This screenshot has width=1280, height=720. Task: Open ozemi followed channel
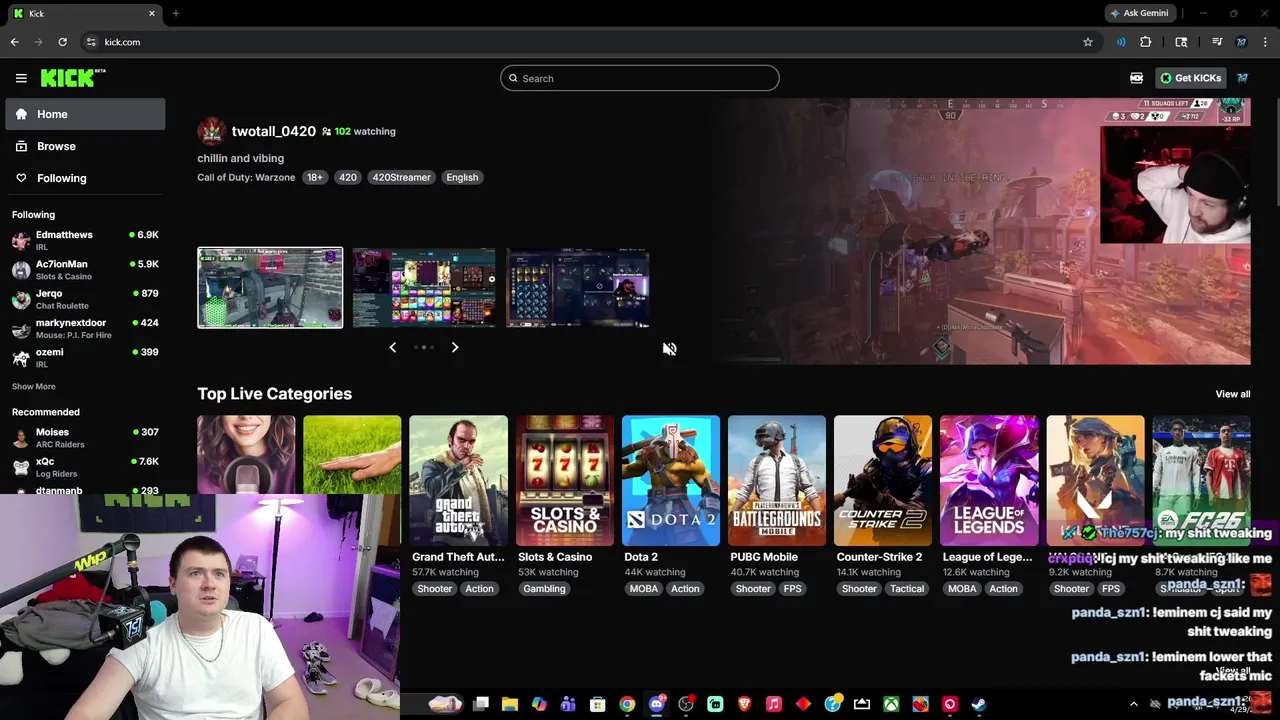[x=85, y=357]
